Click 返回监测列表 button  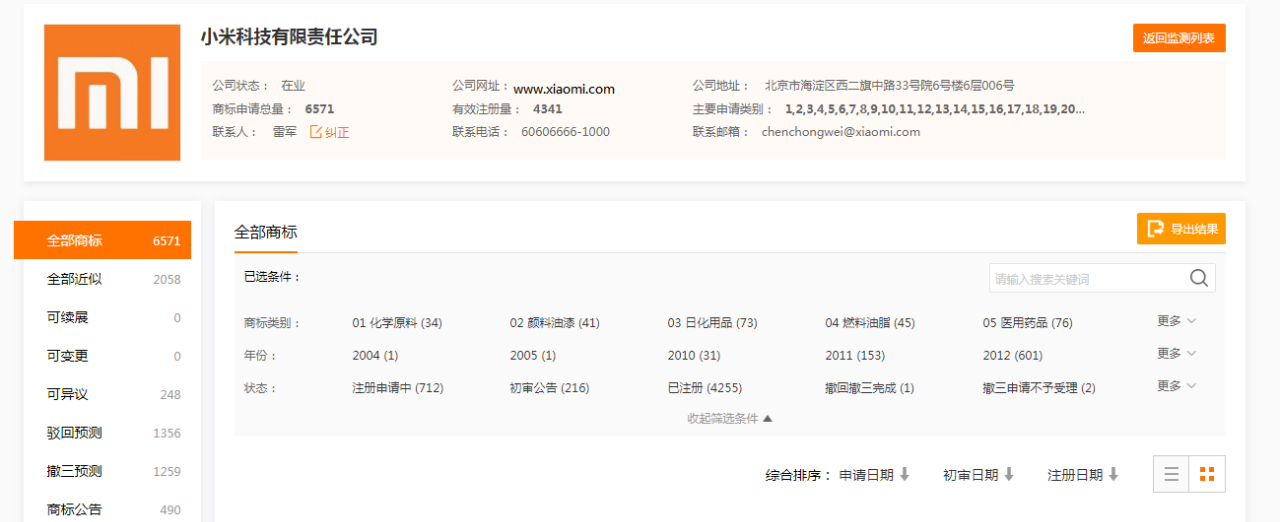(x=1179, y=38)
